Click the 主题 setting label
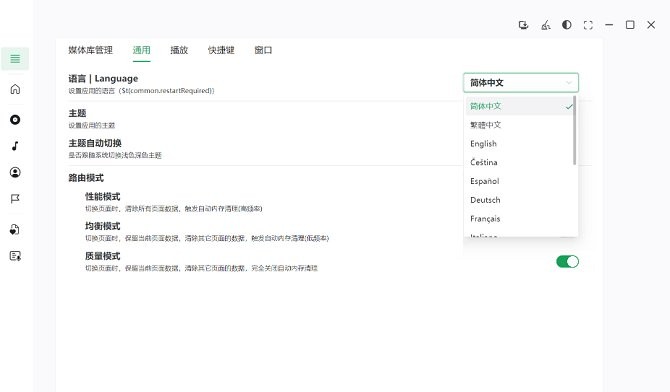 (77, 113)
